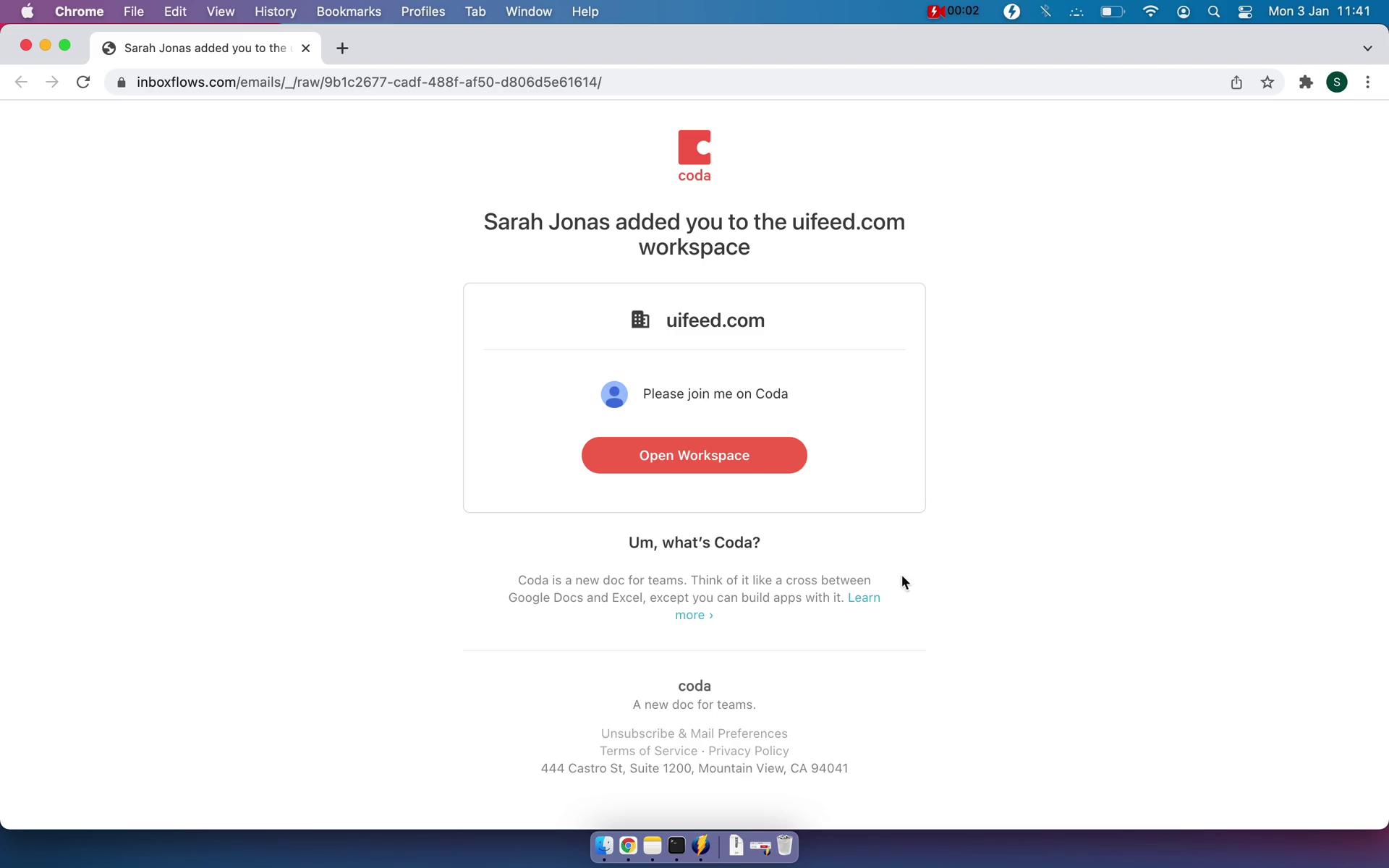This screenshot has height=868, width=1389.
Task: Open Terminal from the Dock
Action: click(x=676, y=846)
